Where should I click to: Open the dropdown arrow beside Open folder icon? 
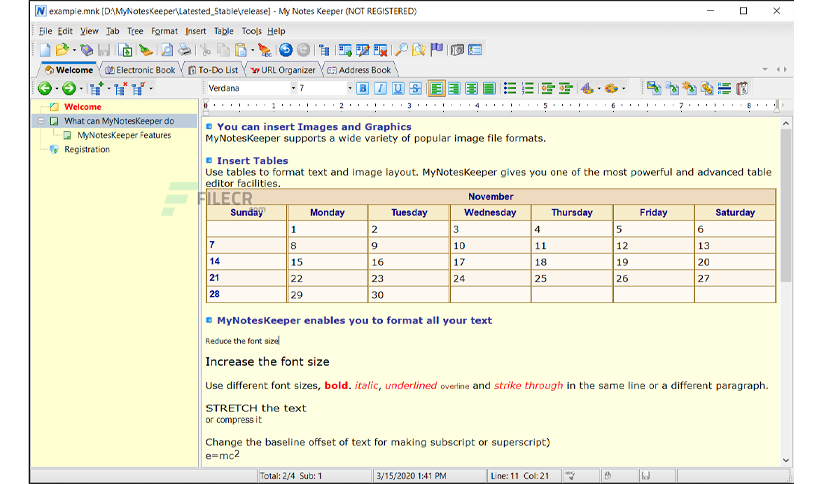[74, 50]
